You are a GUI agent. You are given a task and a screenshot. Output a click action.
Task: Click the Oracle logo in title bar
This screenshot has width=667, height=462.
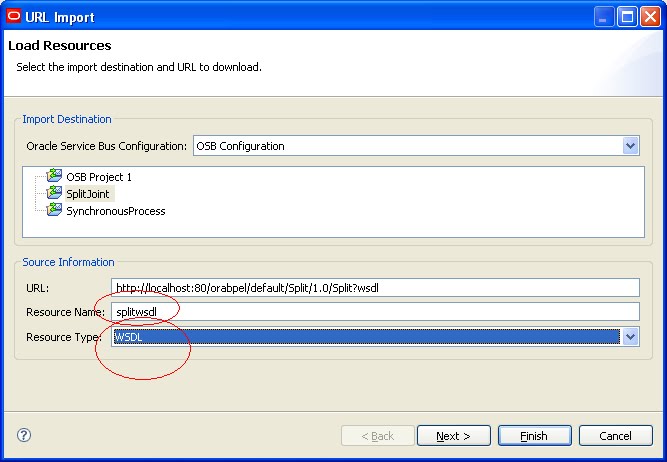(x=14, y=16)
